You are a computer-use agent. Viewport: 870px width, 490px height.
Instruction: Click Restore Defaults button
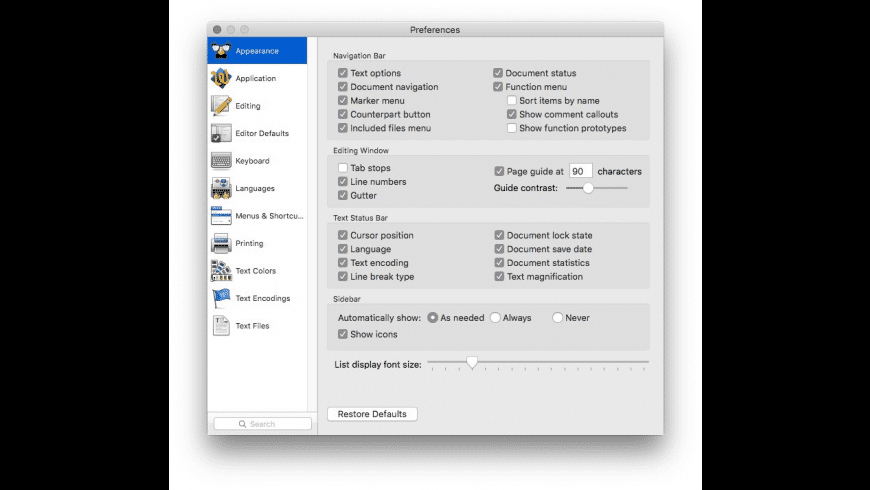[372, 414]
